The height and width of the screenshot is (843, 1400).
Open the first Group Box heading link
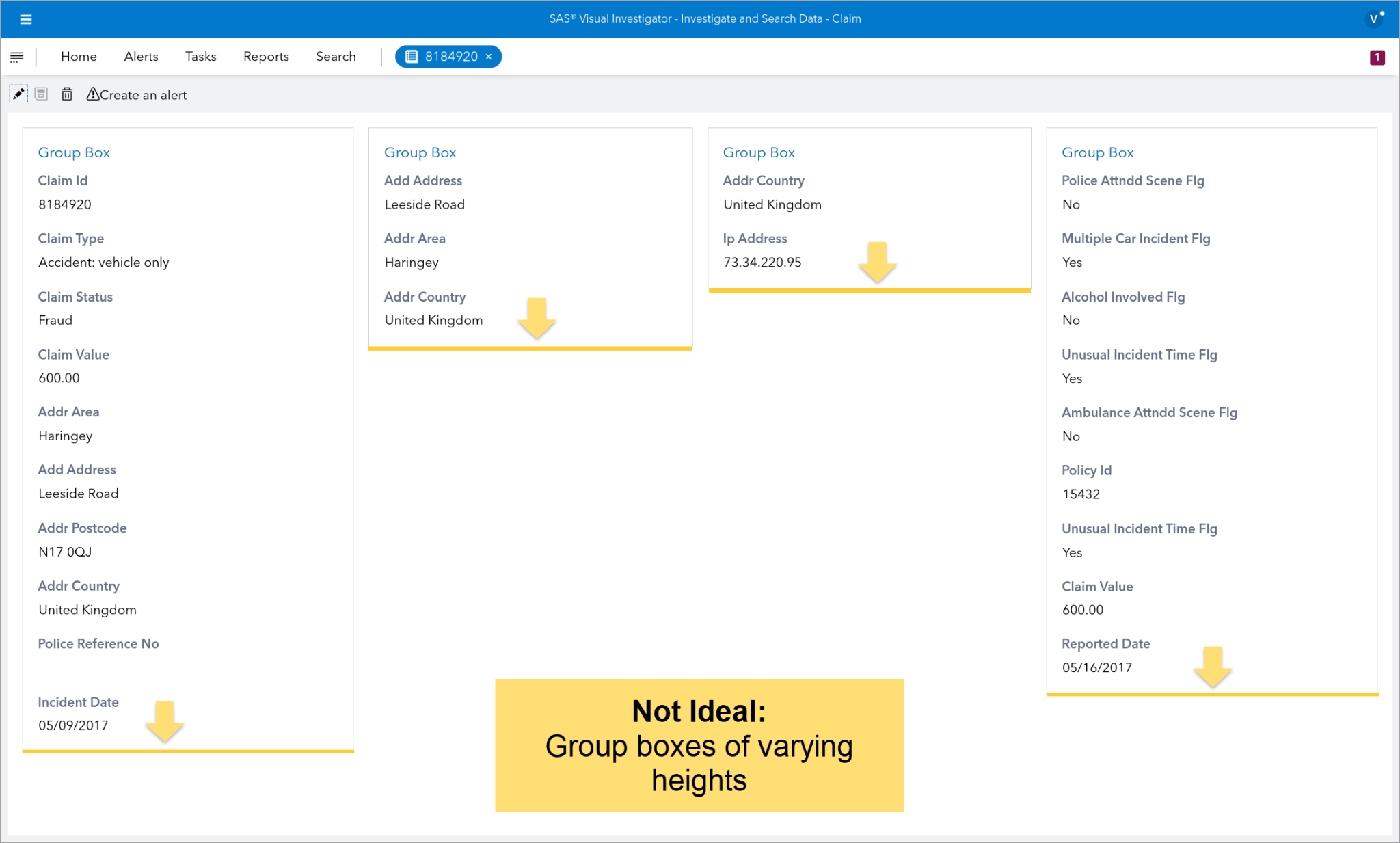coord(74,152)
